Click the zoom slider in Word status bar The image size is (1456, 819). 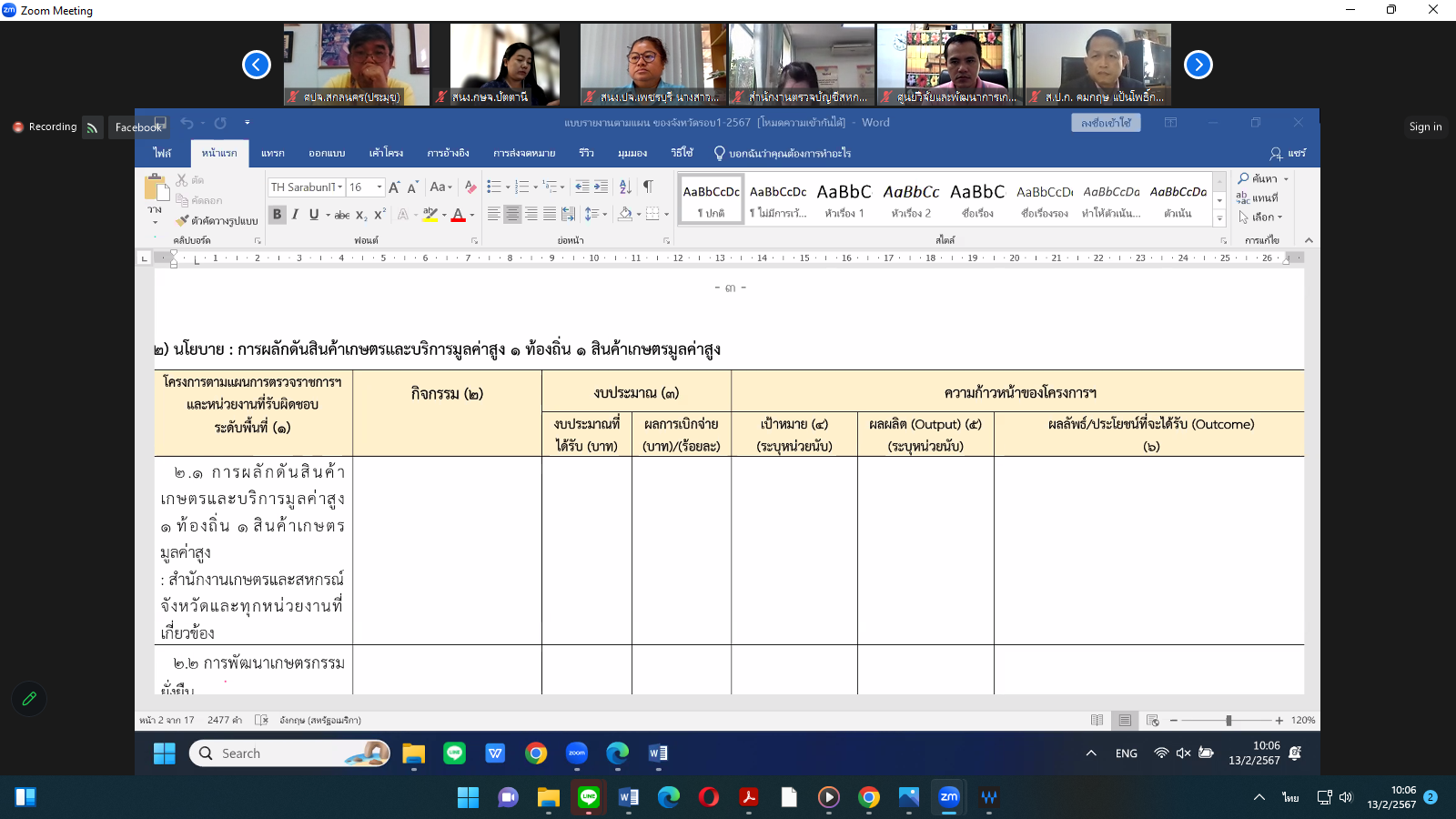pos(1228,720)
